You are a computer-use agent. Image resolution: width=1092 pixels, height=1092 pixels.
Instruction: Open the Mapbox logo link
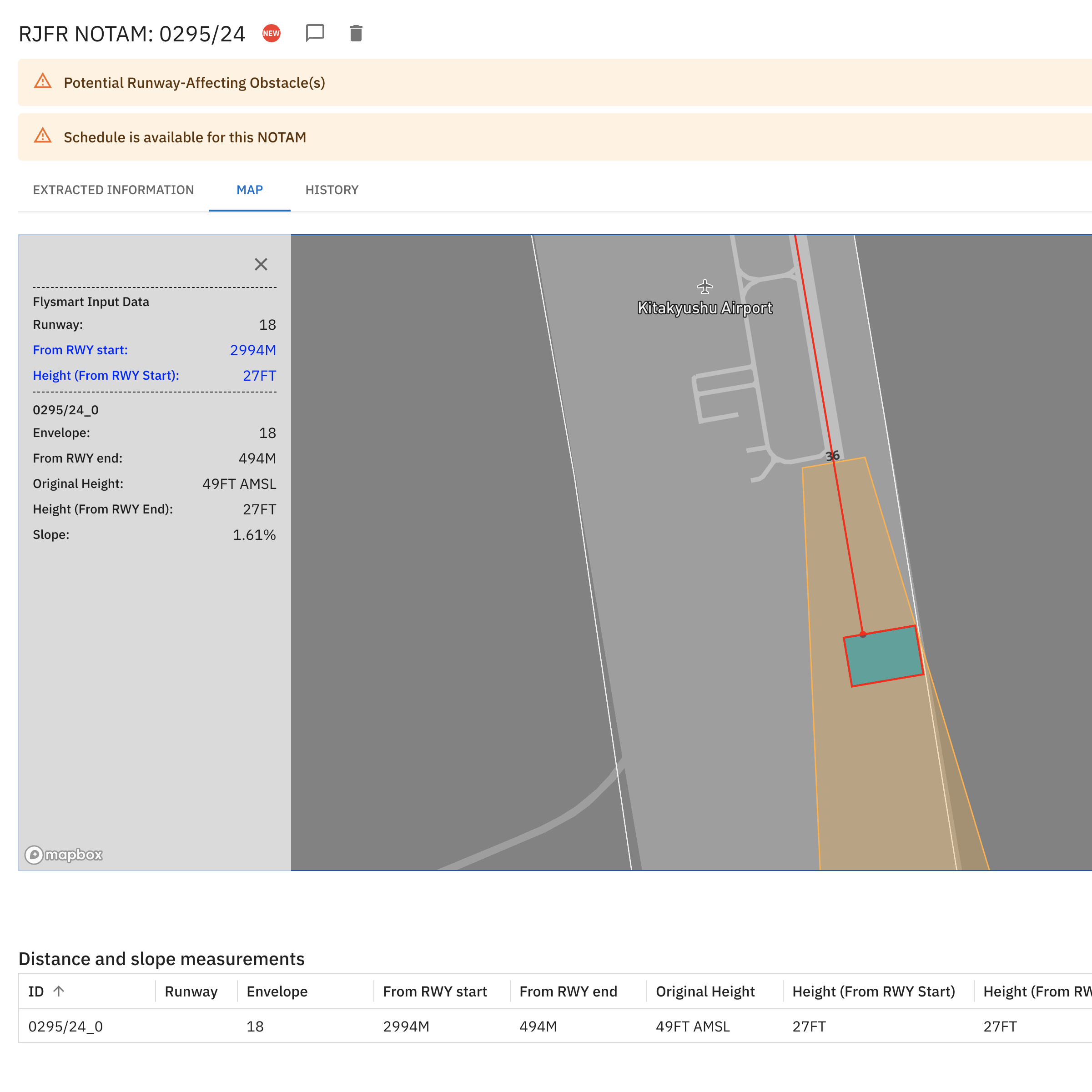coord(64,855)
